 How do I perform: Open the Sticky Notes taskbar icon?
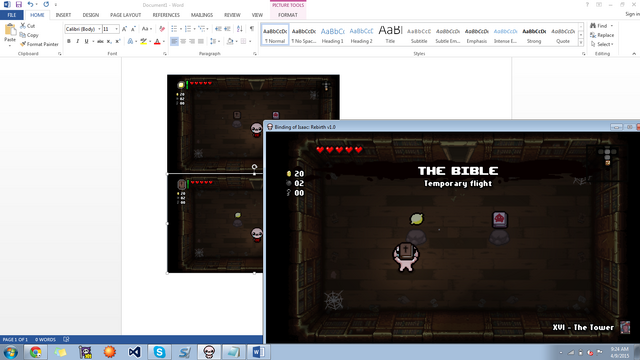click(60, 352)
